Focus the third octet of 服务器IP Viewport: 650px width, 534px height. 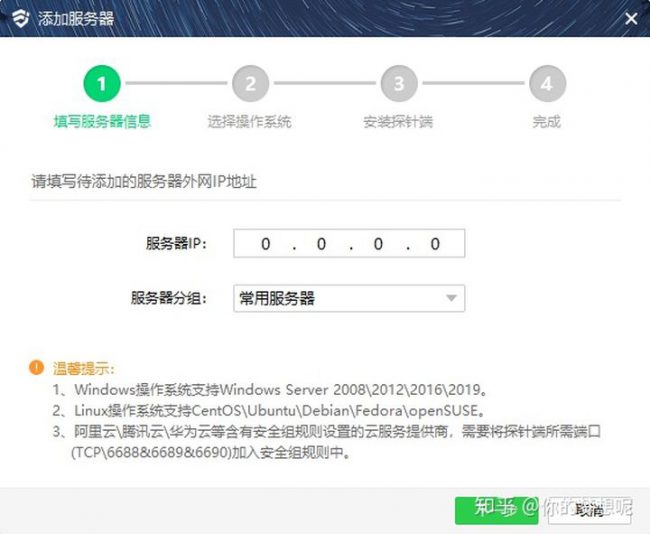tap(378, 244)
